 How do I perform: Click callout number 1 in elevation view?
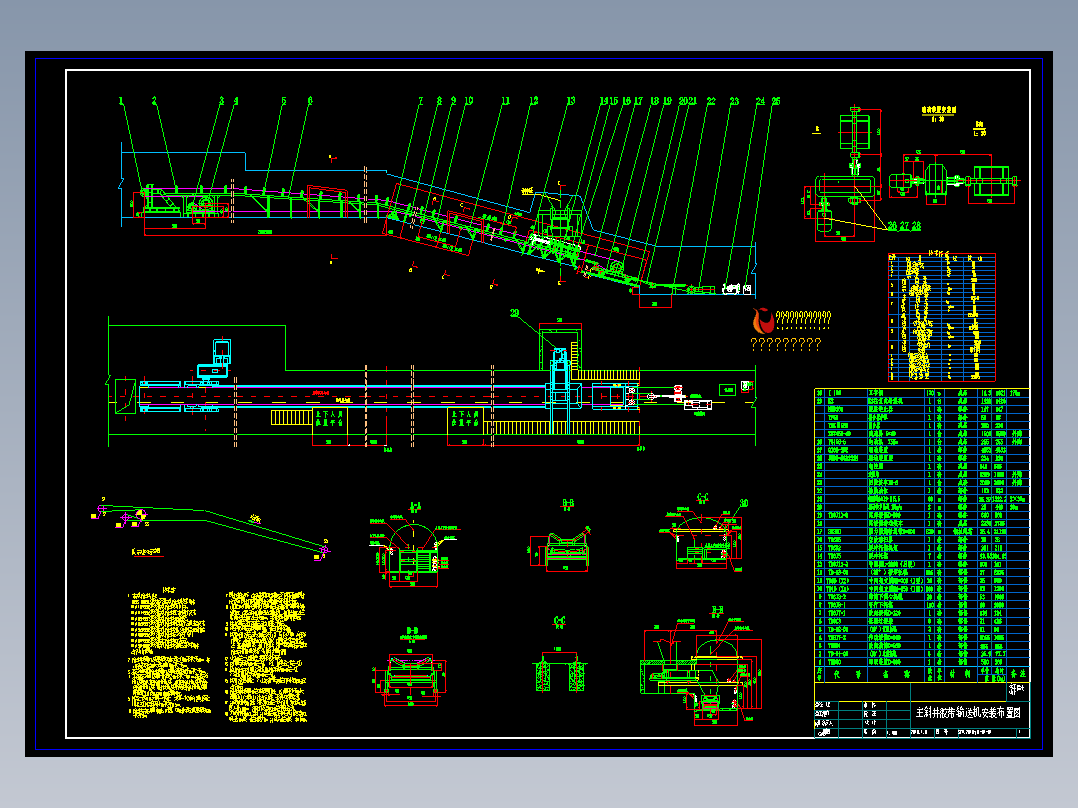coord(121,101)
